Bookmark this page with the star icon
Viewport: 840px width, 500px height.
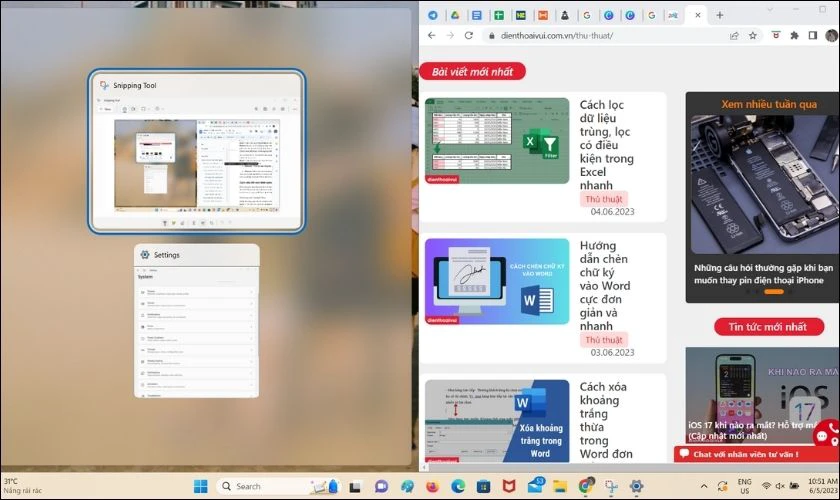point(753,35)
